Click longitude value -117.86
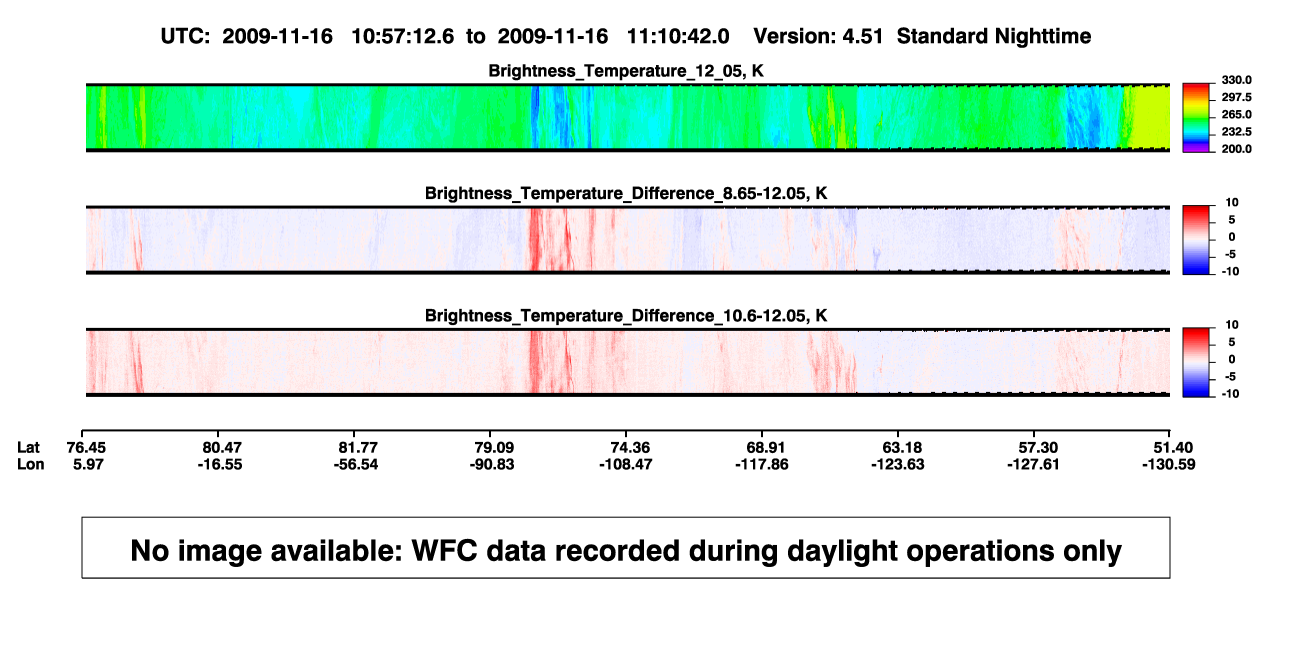The height and width of the screenshot is (667, 1300). (x=764, y=464)
